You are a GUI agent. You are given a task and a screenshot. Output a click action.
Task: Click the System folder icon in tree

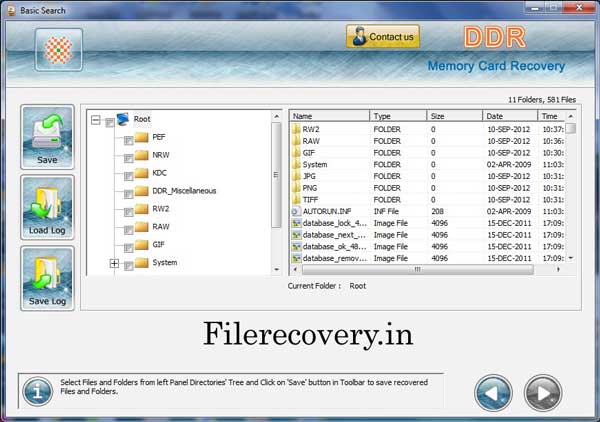click(142, 262)
